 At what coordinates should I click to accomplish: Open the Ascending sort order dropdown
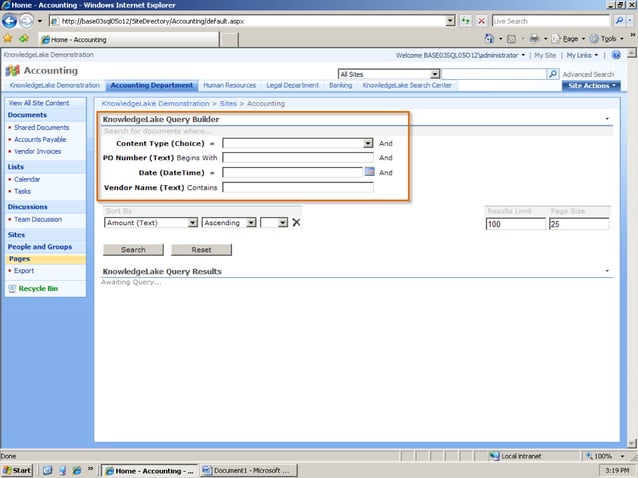click(x=251, y=223)
